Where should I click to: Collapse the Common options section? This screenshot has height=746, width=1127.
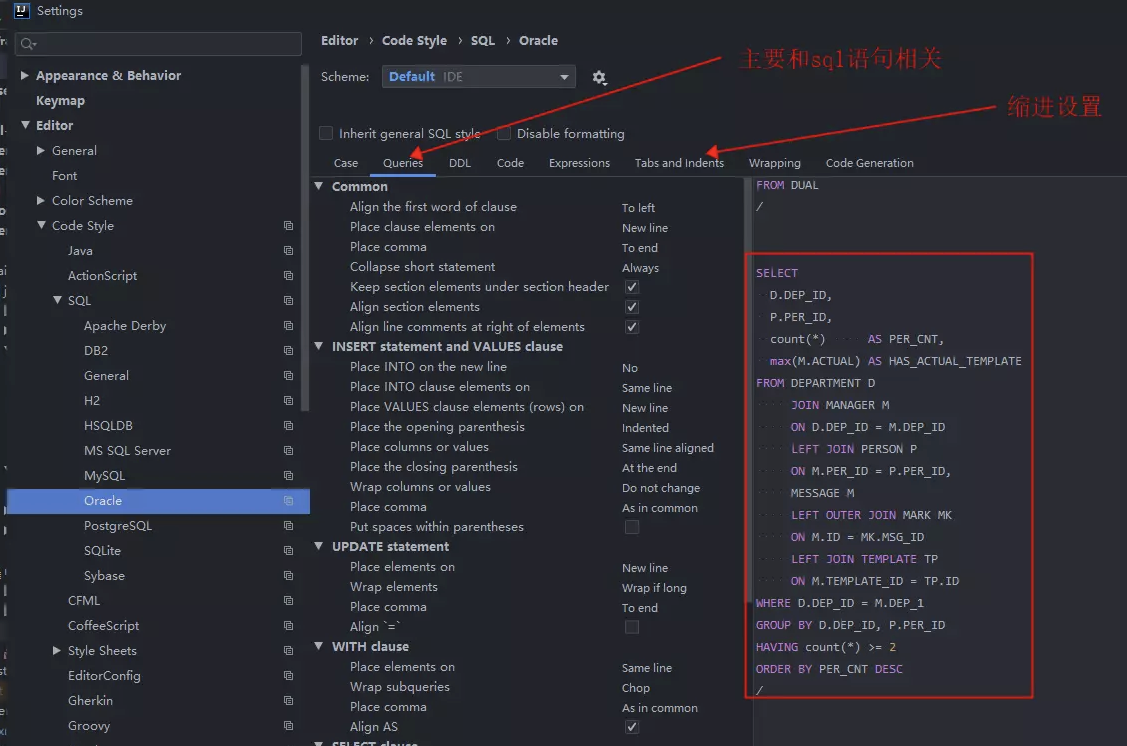318,186
